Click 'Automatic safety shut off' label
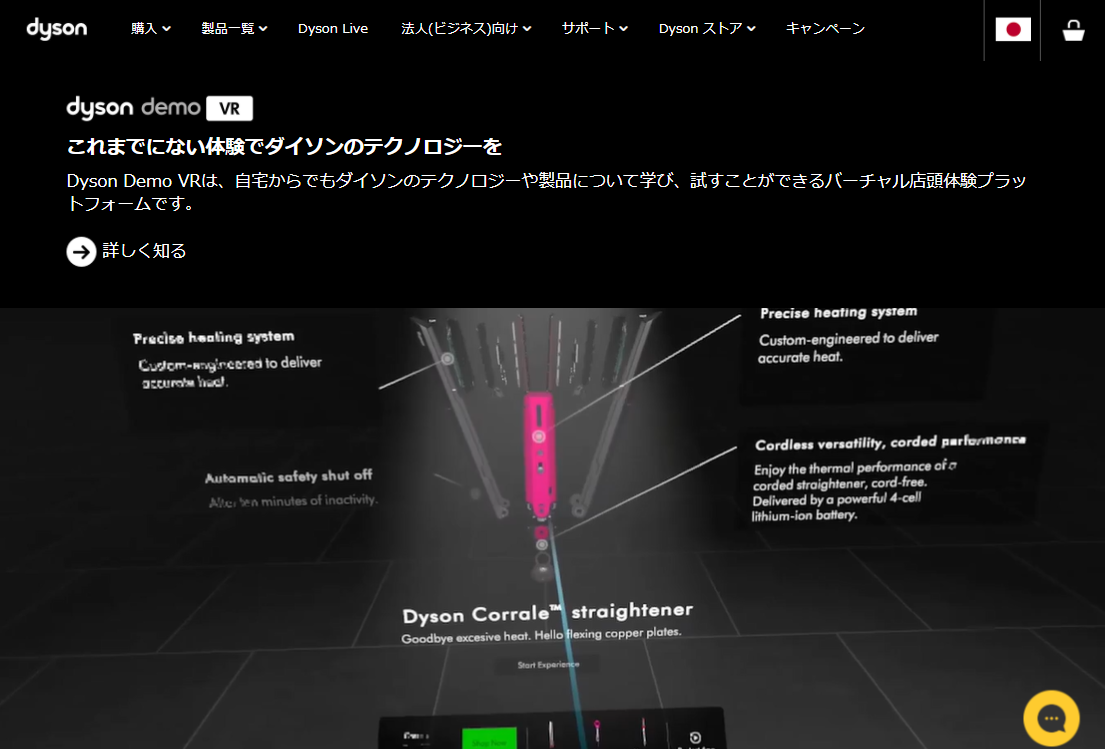The image size is (1105, 749). 288,477
